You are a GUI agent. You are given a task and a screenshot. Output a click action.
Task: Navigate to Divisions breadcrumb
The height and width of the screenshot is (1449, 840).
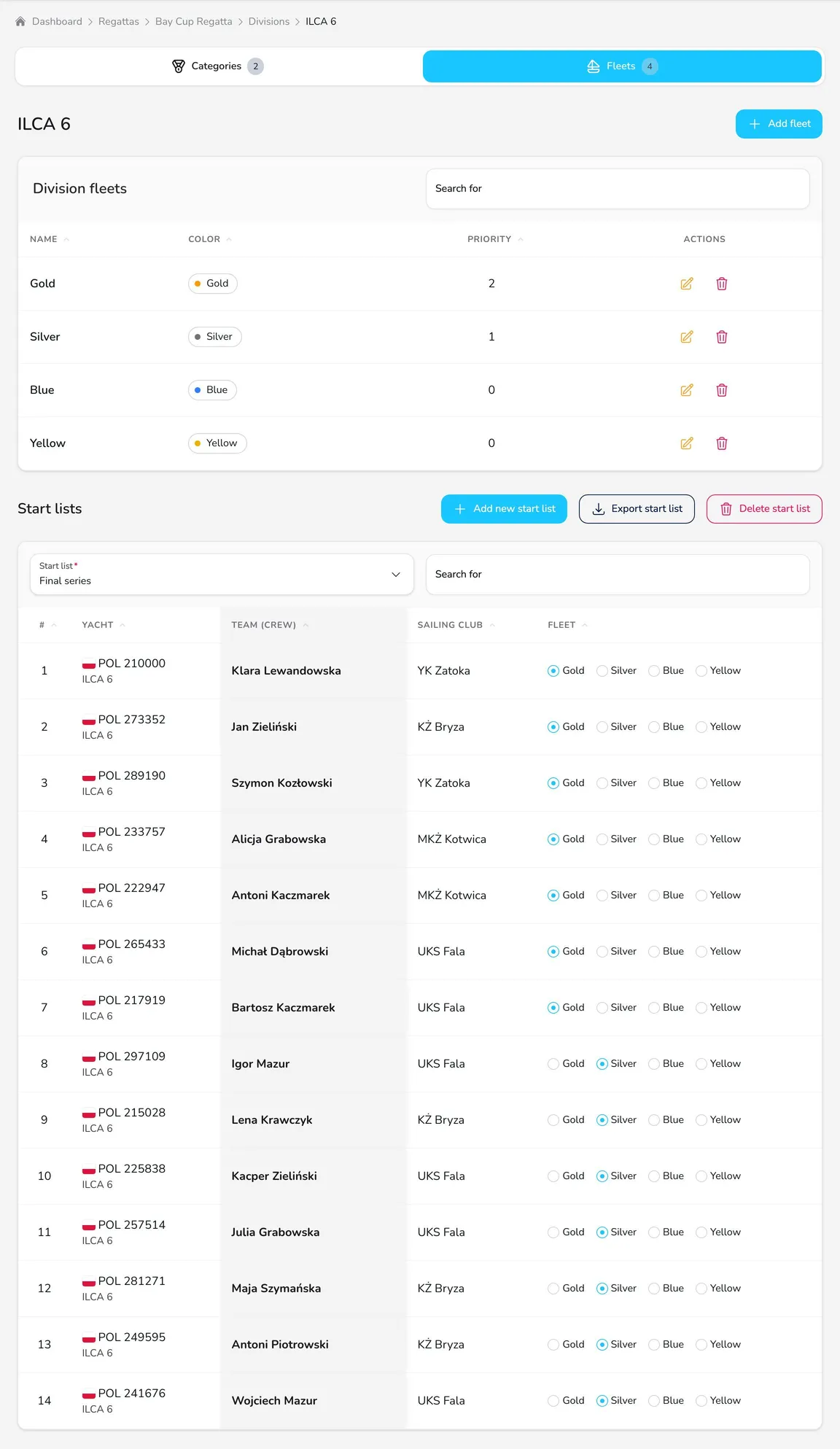(269, 22)
